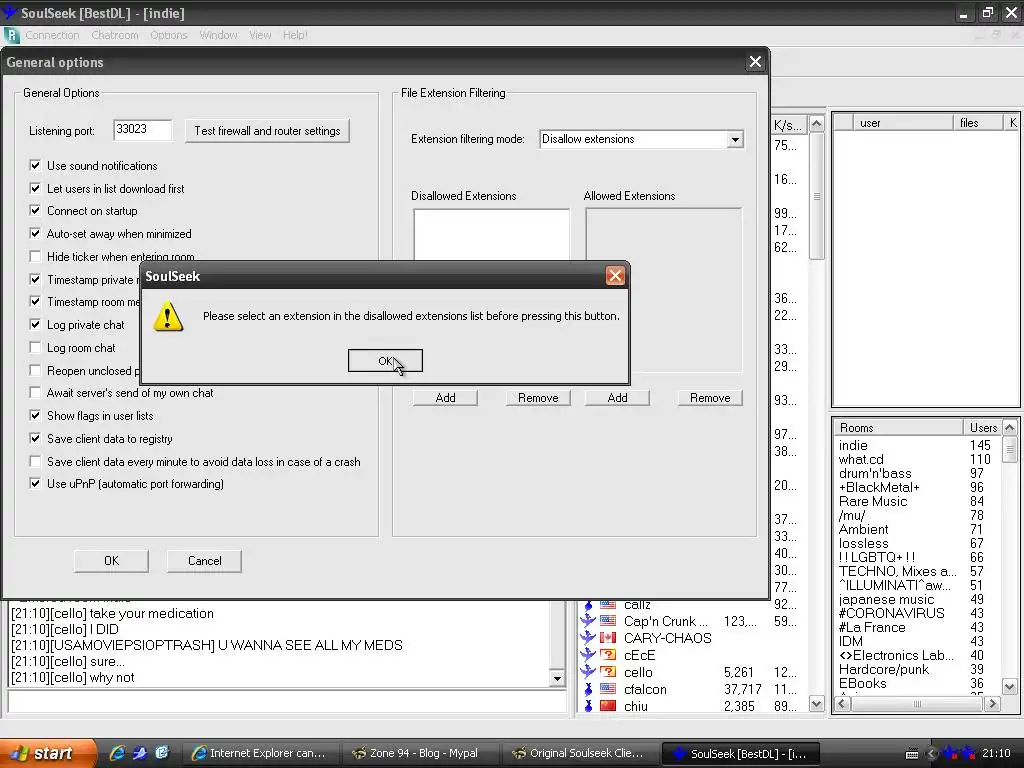Click user list scroll down arrow

[816, 703]
